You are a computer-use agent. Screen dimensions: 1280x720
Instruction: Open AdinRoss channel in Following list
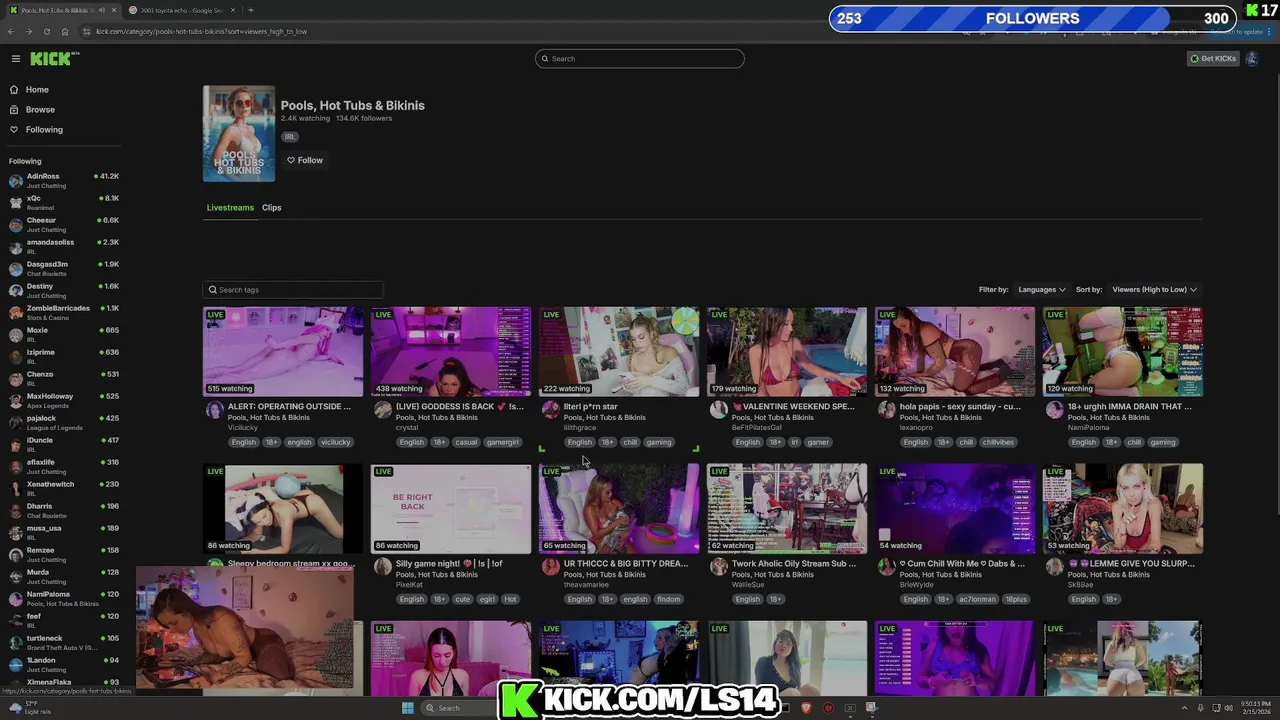pos(63,180)
